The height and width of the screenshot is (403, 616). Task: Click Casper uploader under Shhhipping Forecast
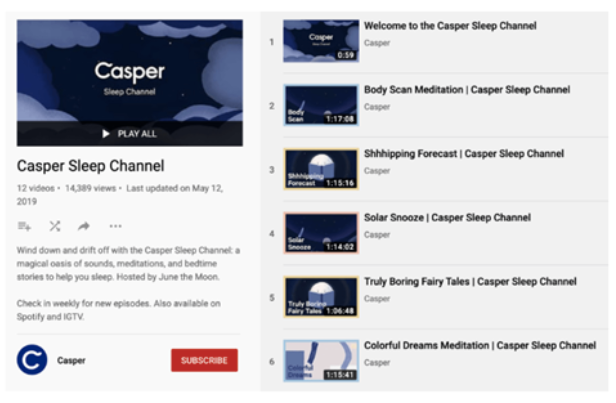tap(377, 171)
